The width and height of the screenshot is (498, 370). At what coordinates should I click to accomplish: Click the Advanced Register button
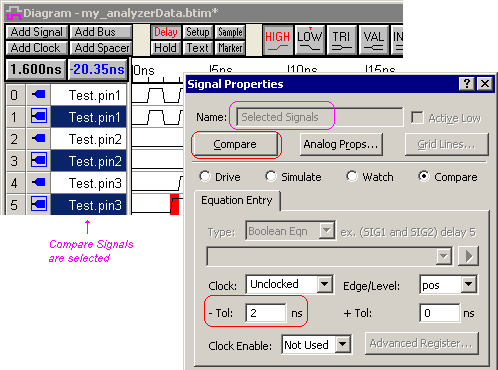(x=422, y=343)
